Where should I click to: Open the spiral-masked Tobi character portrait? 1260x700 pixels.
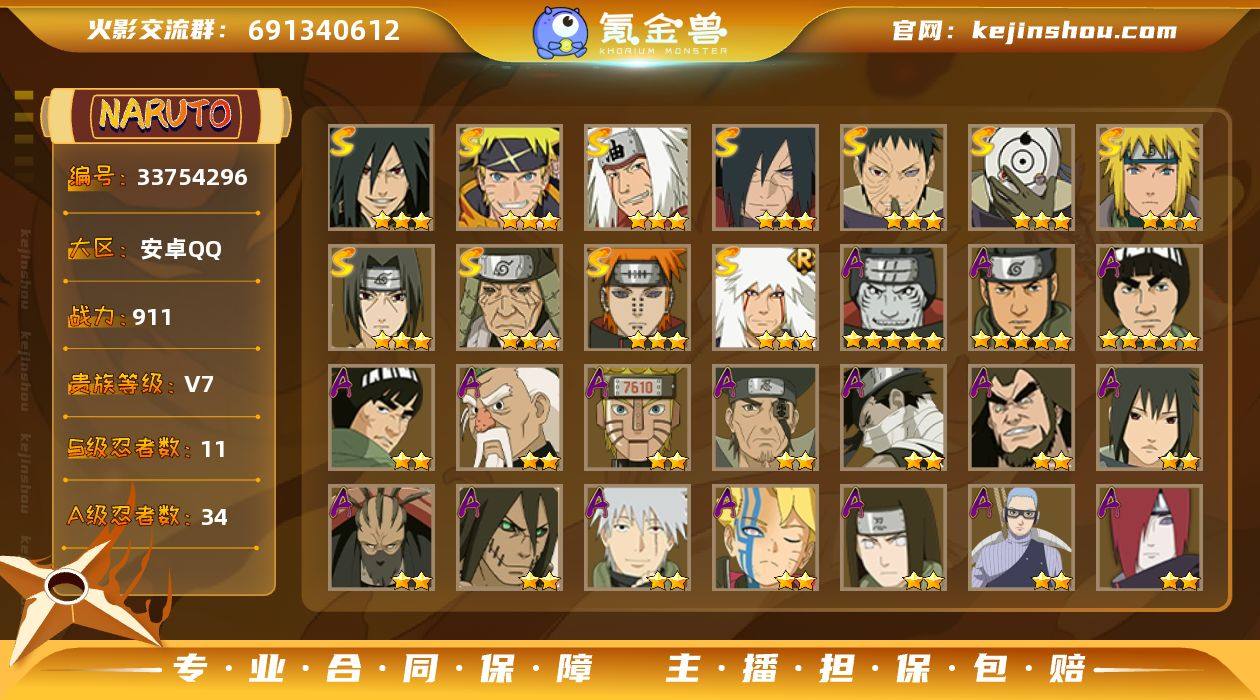pos(1021,178)
